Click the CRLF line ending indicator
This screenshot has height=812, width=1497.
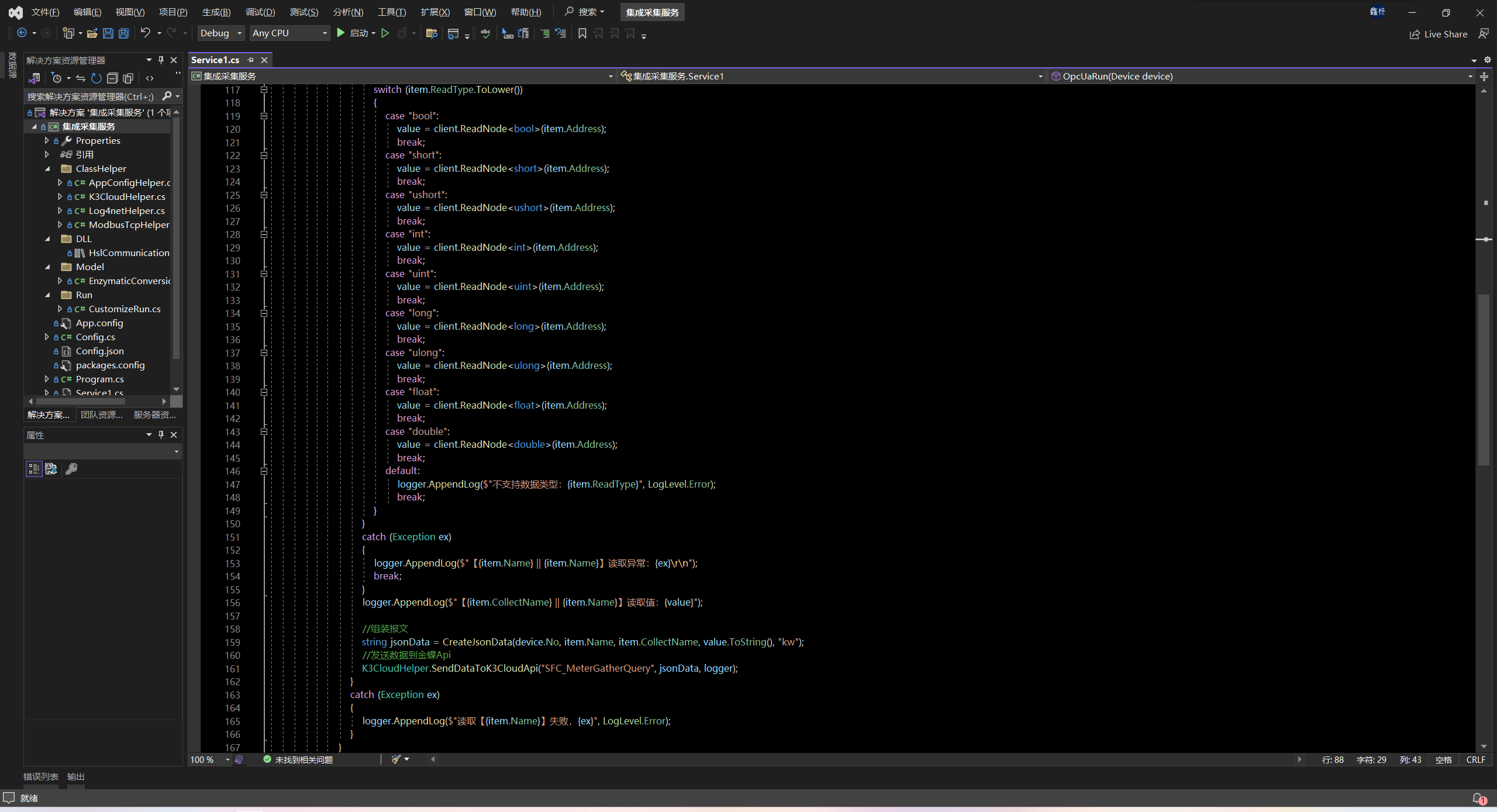coord(1475,759)
